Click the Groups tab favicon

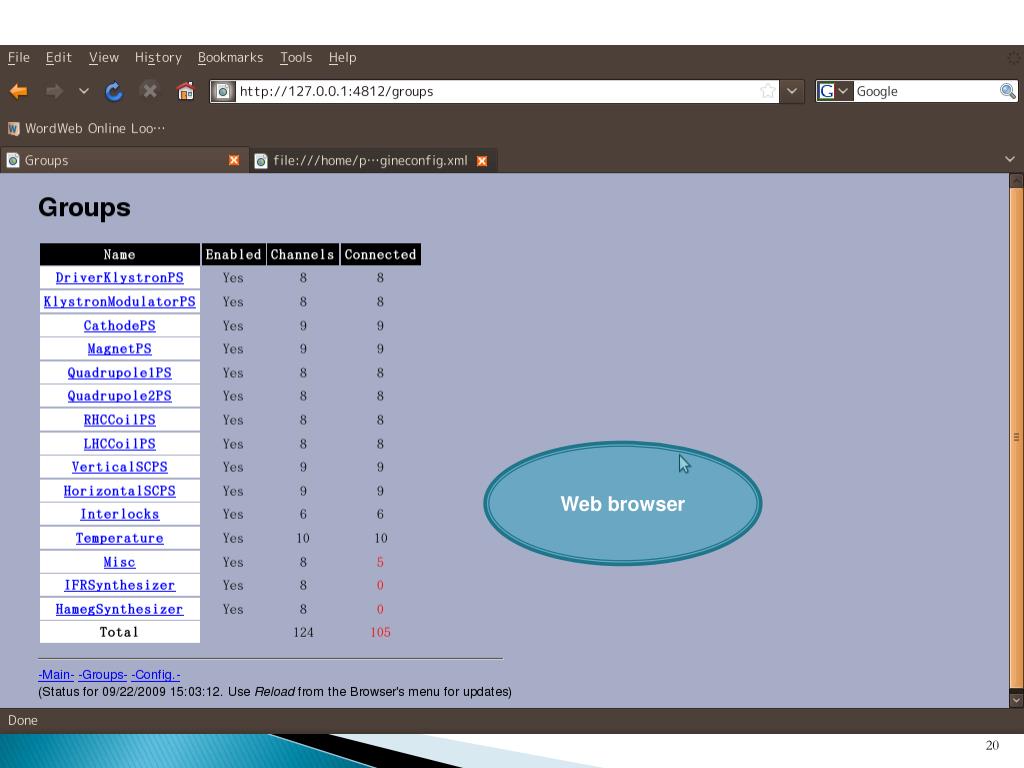click(12, 161)
